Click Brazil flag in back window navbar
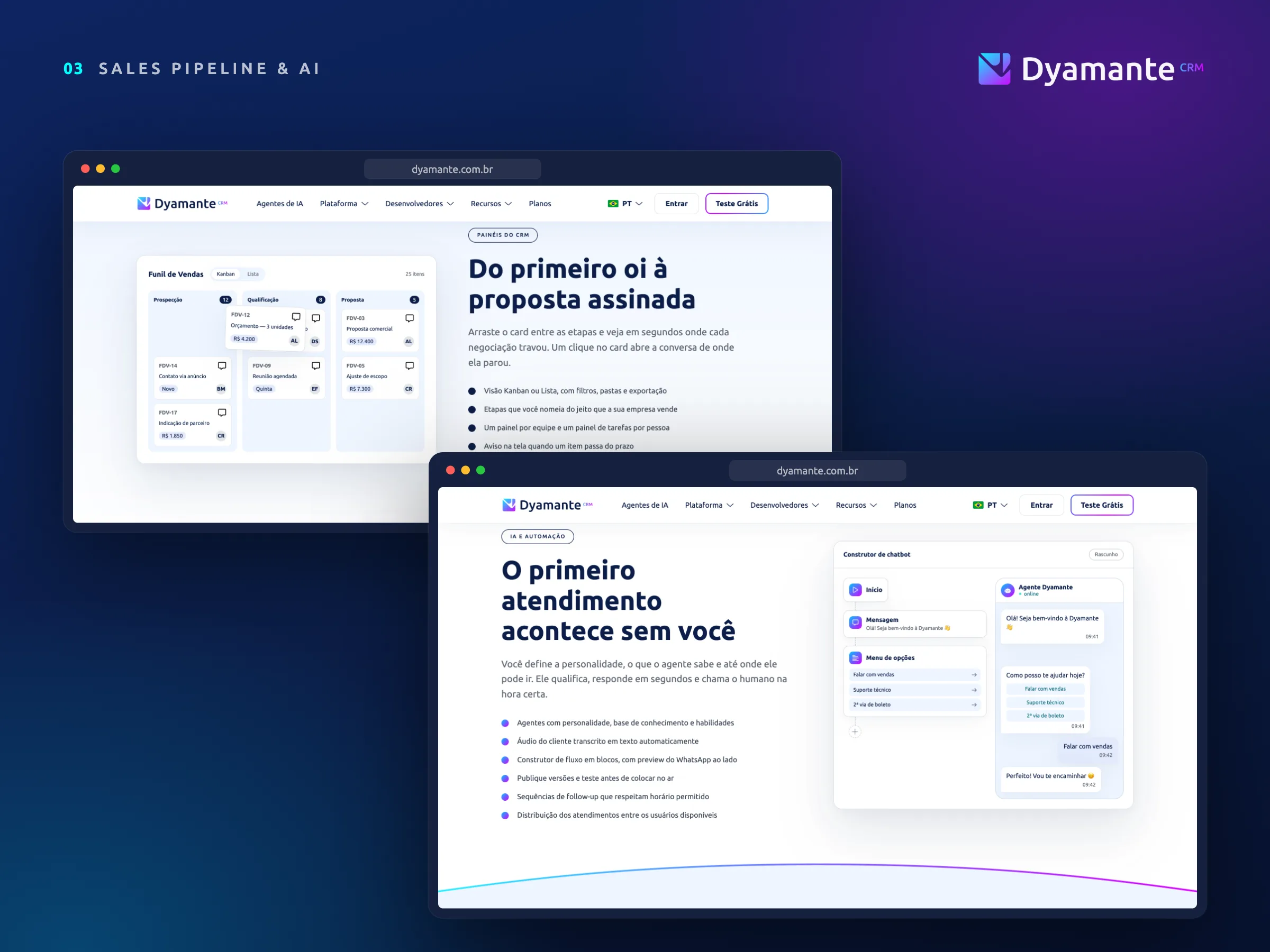Screen dimensions: 1270x952 613,204
